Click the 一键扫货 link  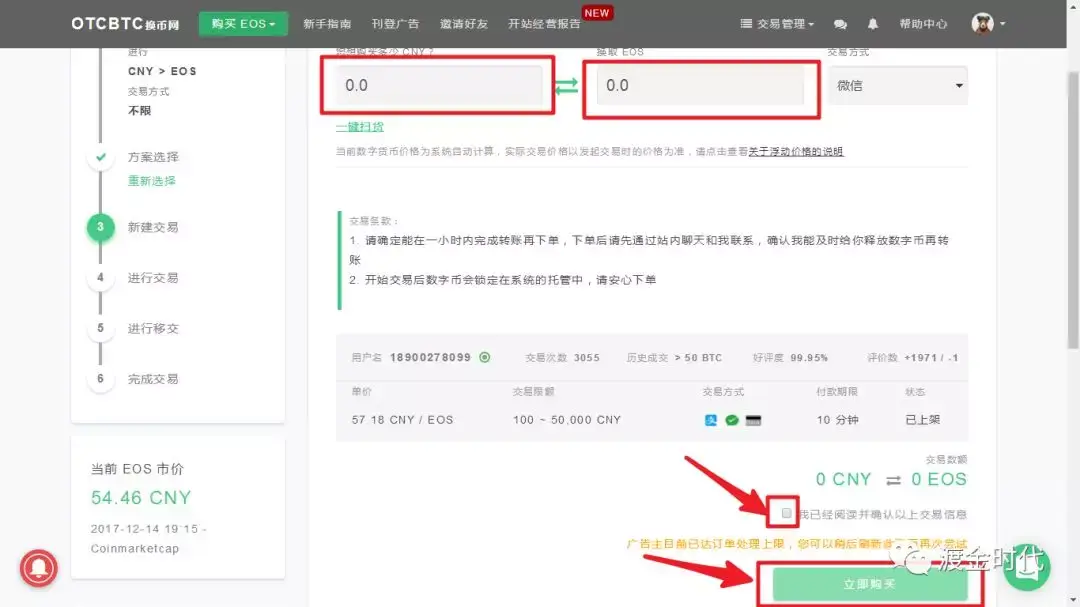coord(360,127)
